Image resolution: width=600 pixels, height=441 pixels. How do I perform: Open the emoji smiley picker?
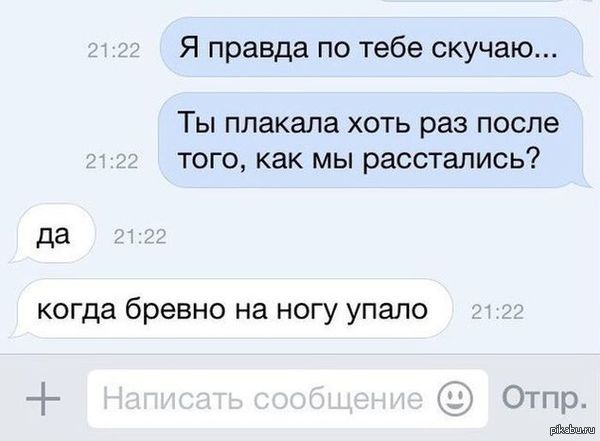click(455, 399)
